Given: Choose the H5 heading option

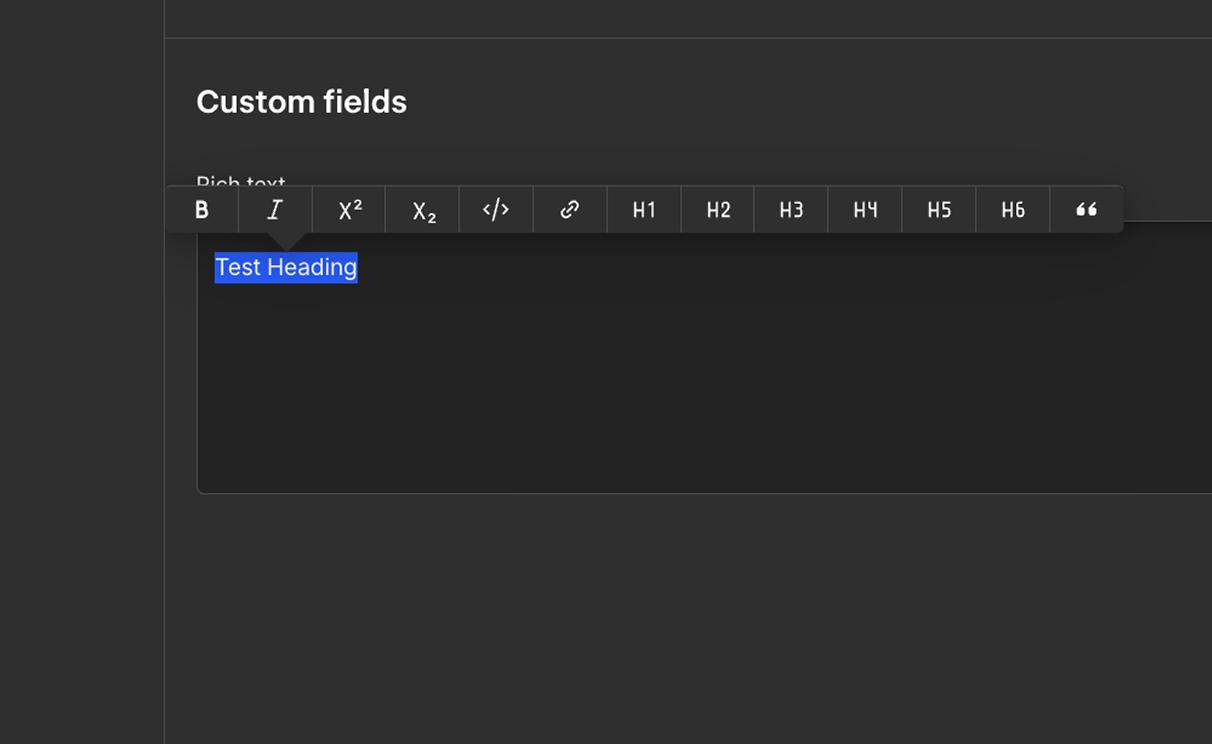Looking at the screenshot, I should pyautogui.click(x=939, y=209).
